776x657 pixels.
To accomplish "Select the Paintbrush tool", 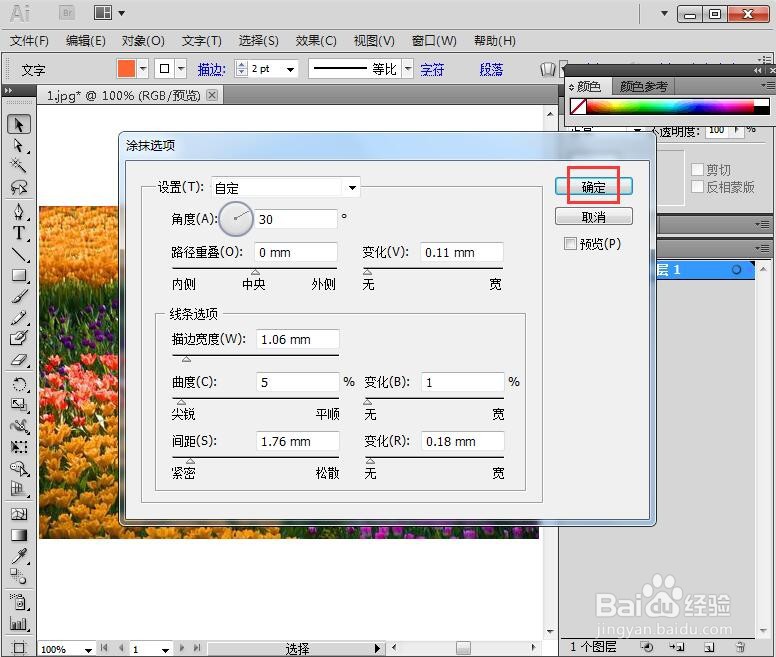I will (19, 296).
